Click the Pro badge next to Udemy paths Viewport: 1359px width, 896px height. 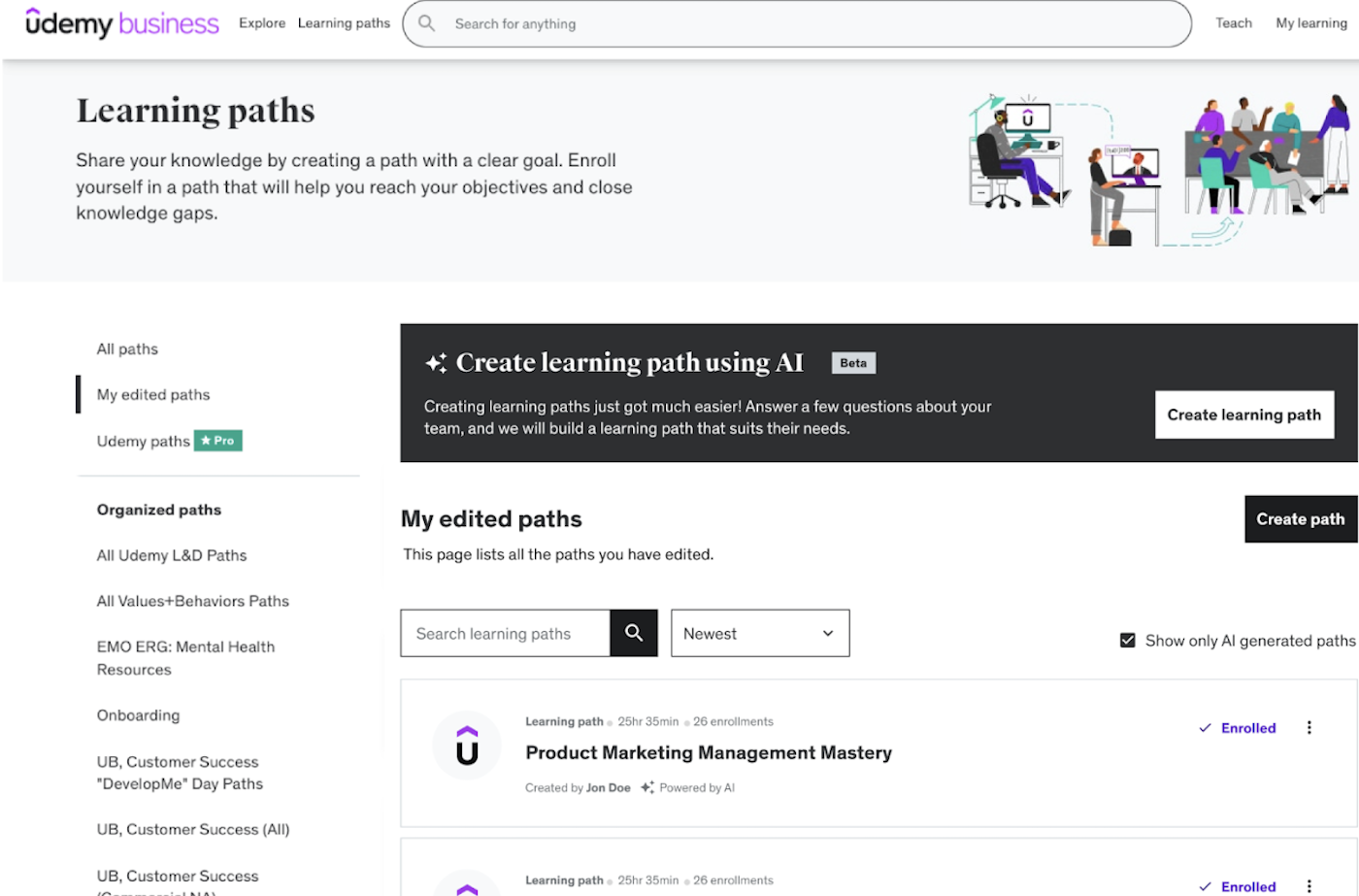218,441
